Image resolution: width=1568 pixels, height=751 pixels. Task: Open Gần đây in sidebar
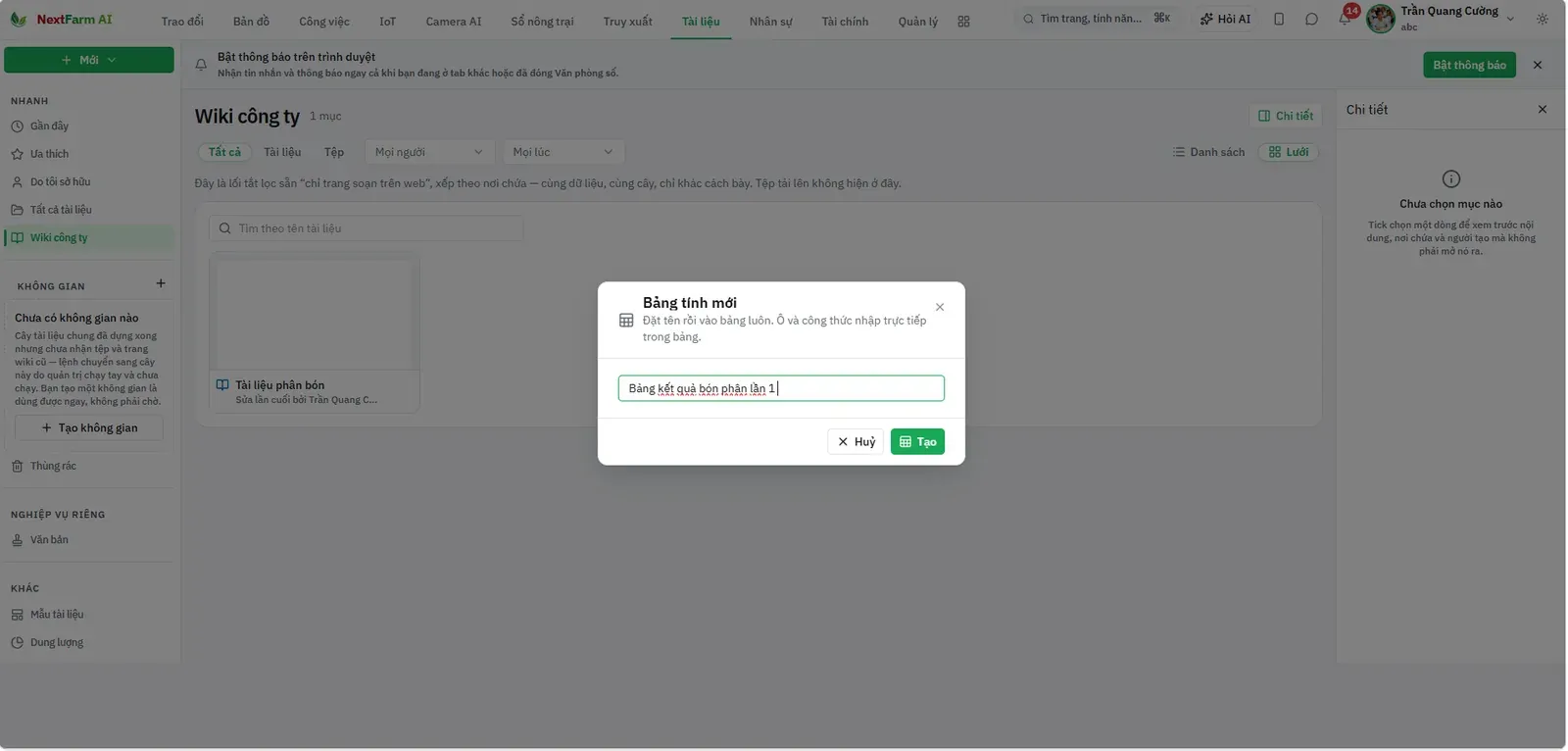tap(90, 125)
